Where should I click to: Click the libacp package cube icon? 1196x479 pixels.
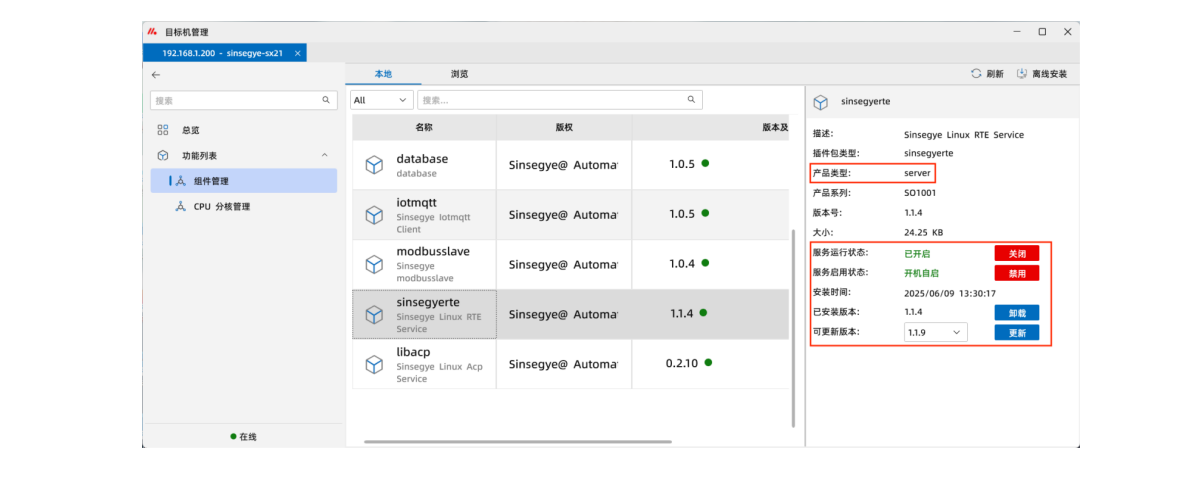pyautogui.click(x=374, y=365)
